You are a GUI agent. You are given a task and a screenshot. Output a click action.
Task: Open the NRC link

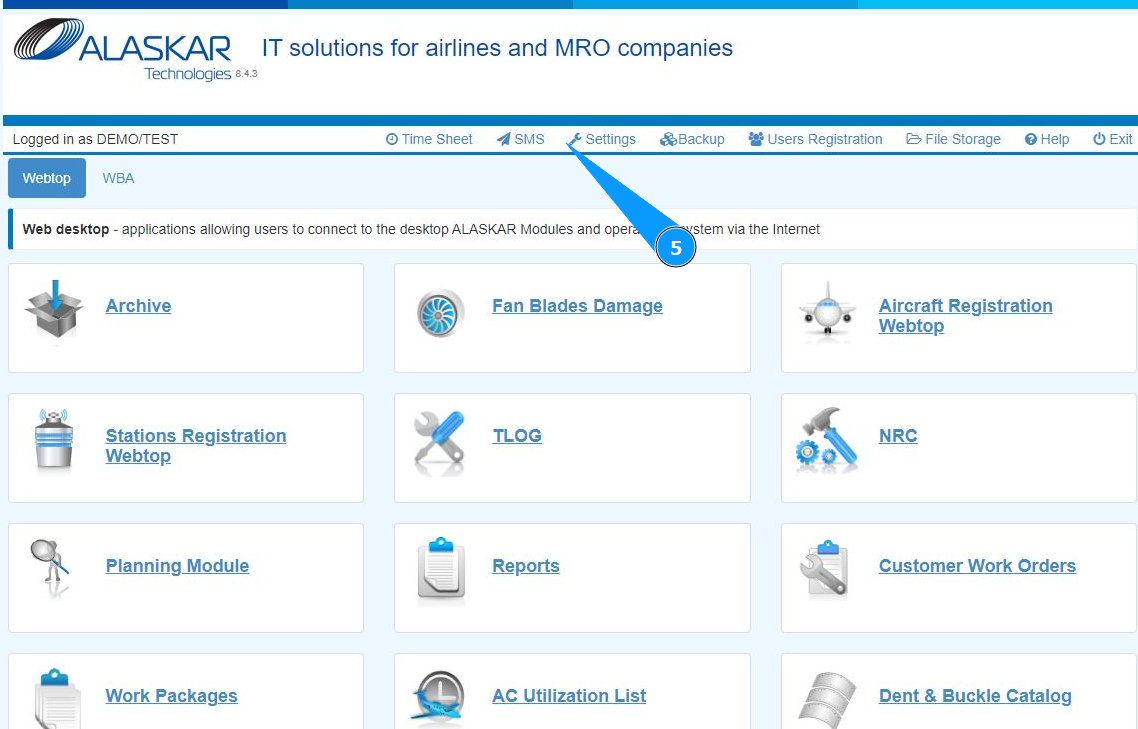tap(898, 436)
